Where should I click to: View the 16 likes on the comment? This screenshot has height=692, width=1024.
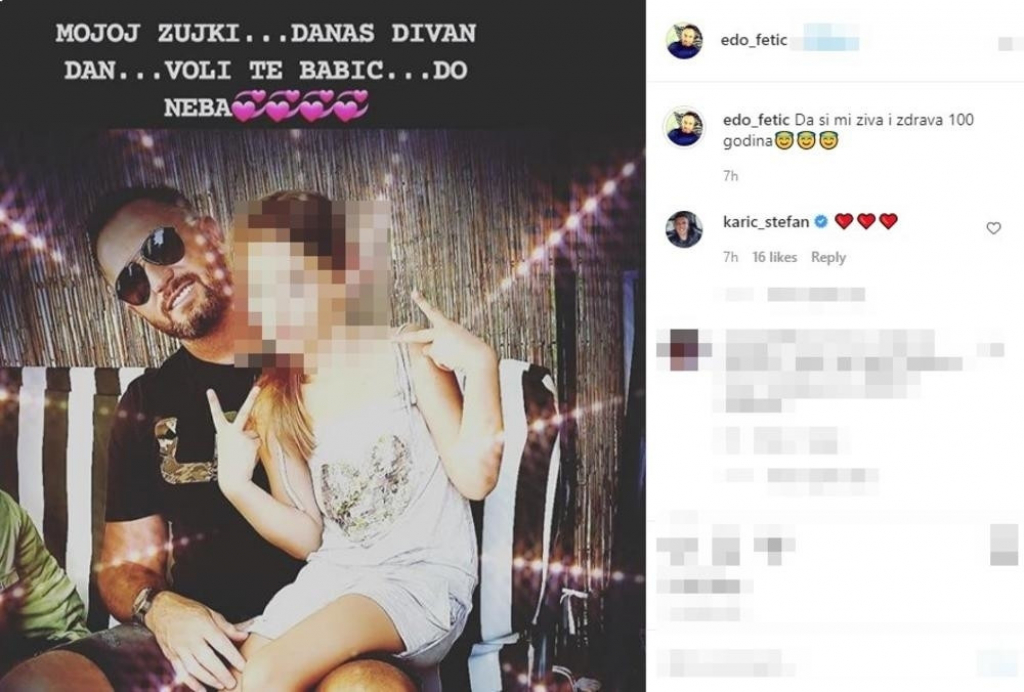(775, 257)
